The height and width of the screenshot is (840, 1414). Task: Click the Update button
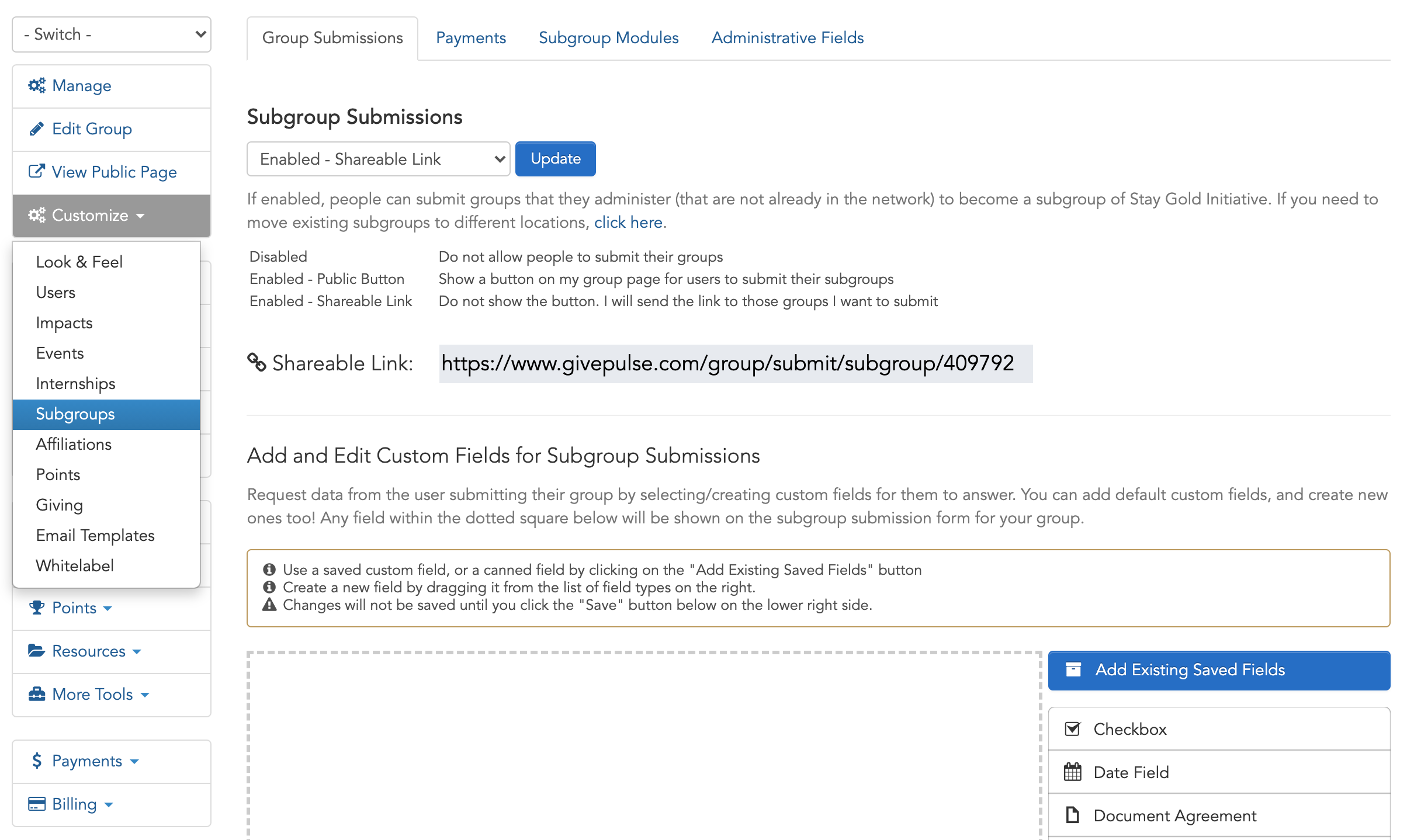(555, 158)
